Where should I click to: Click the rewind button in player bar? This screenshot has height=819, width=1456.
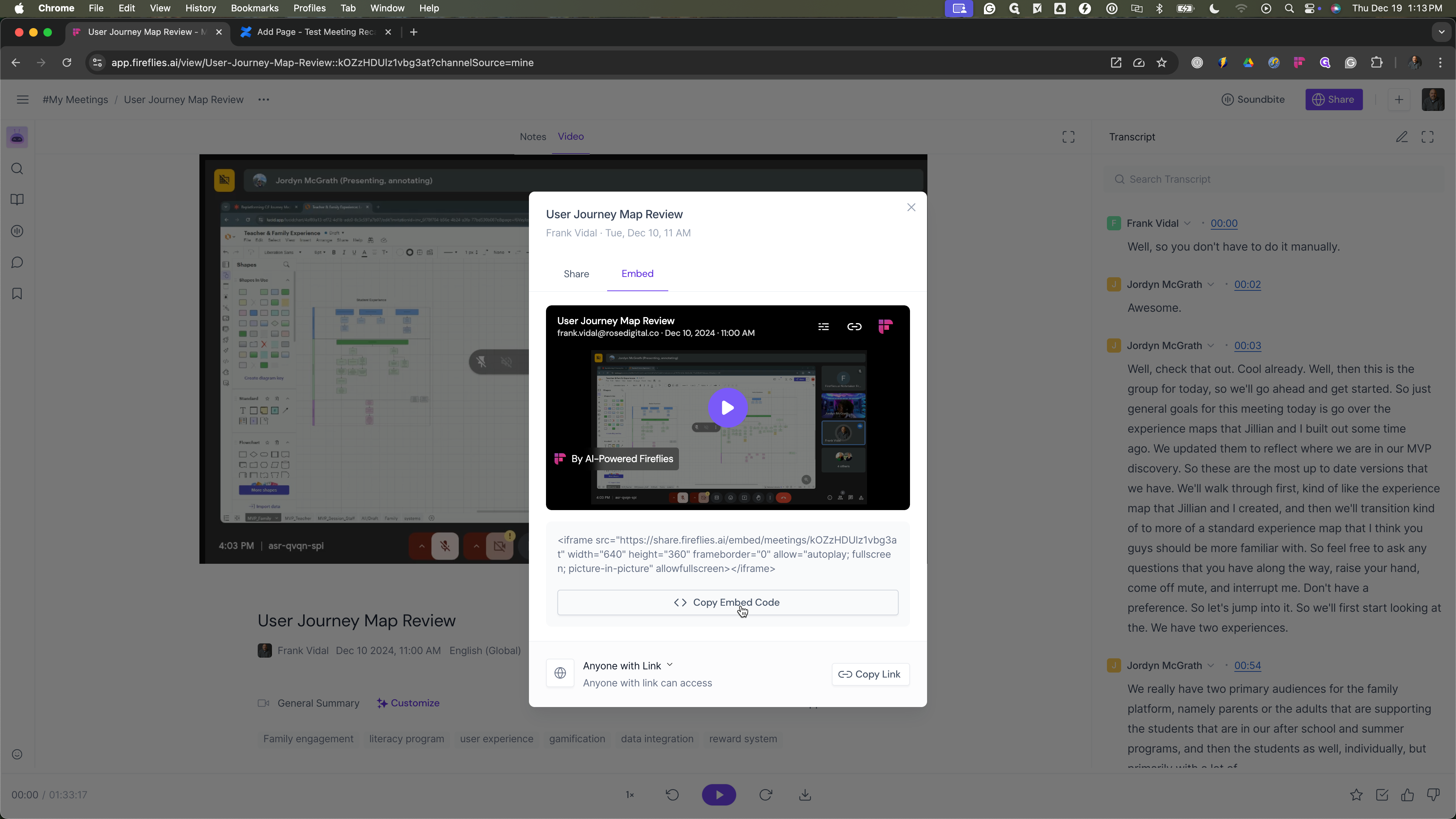tap(672, 795)
